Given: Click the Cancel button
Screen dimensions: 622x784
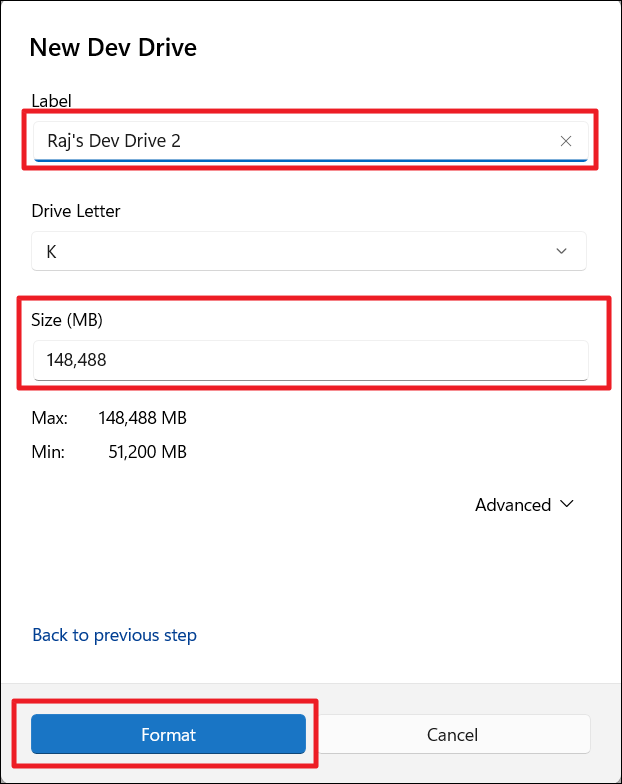Looking at the screenshot, I should point(452,734).
